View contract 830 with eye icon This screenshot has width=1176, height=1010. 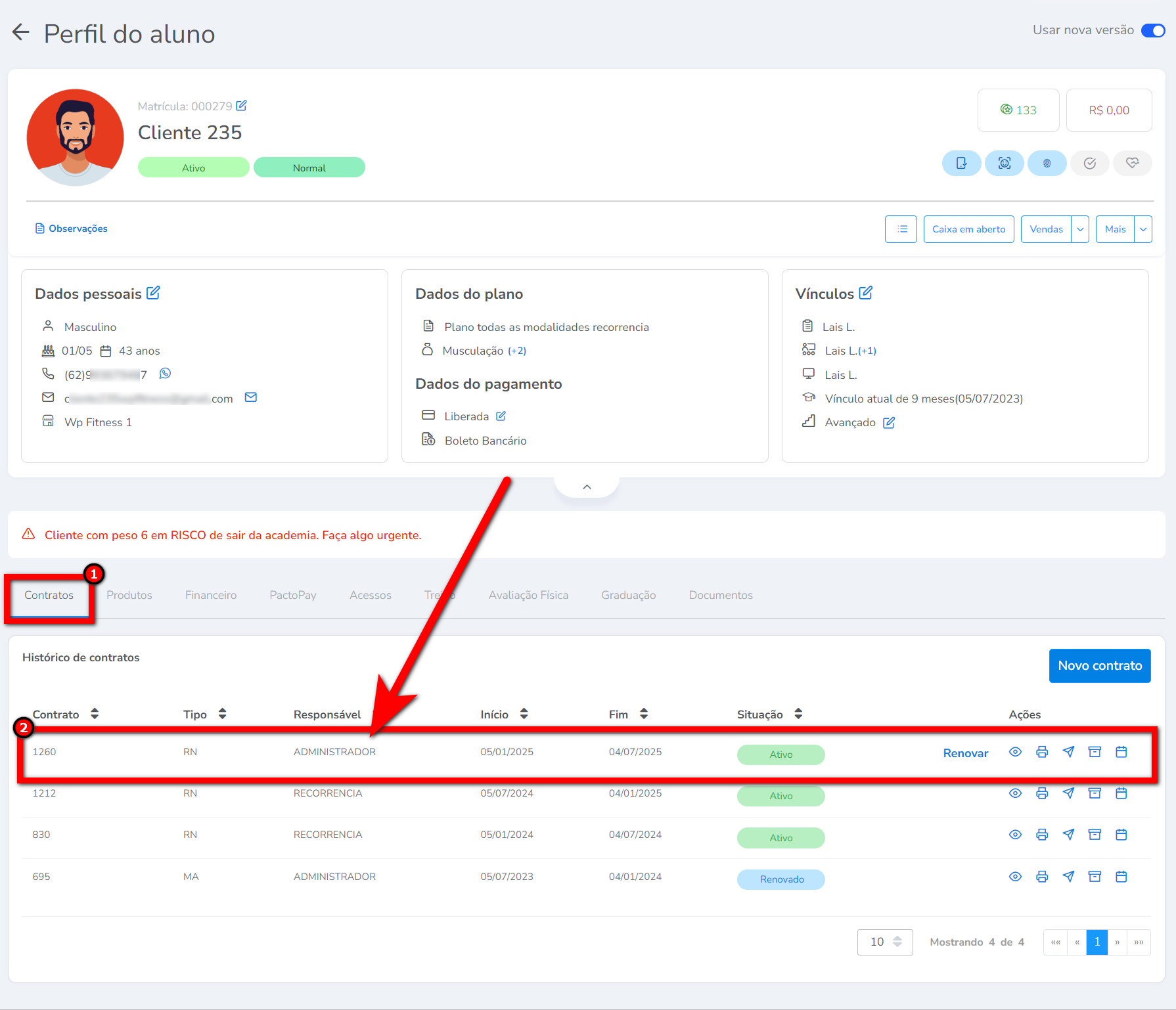[x=1015, y=835]
